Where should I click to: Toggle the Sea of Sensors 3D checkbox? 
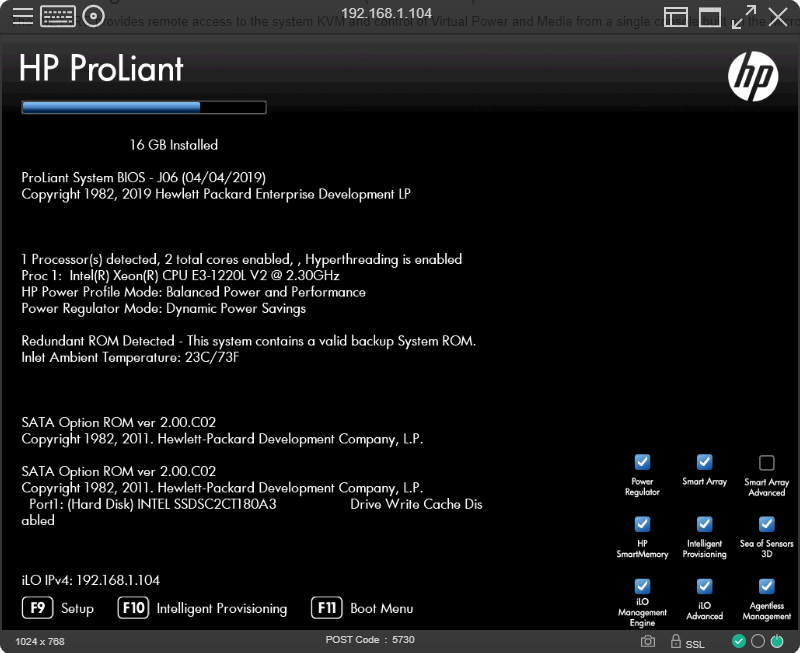coord(767,524)
